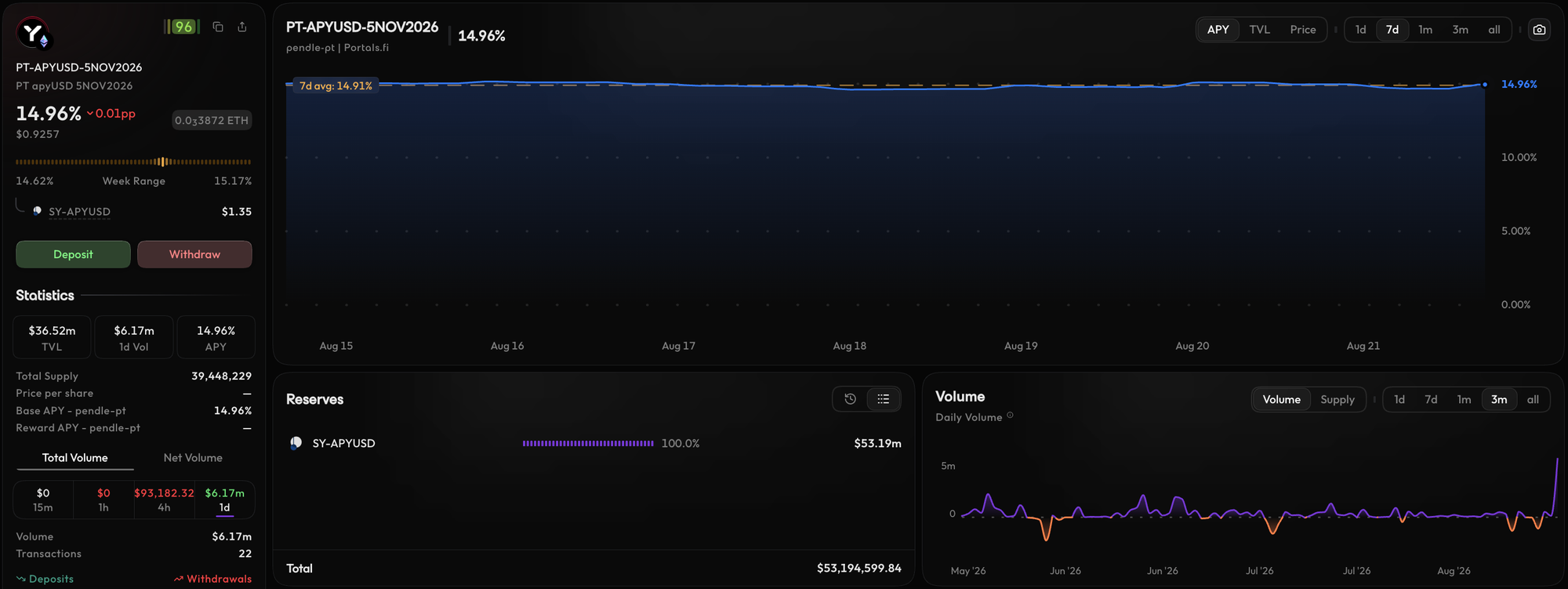
Task: Switch main chart to Price view
Action: pyautogui.click(x=1302, y=30)
